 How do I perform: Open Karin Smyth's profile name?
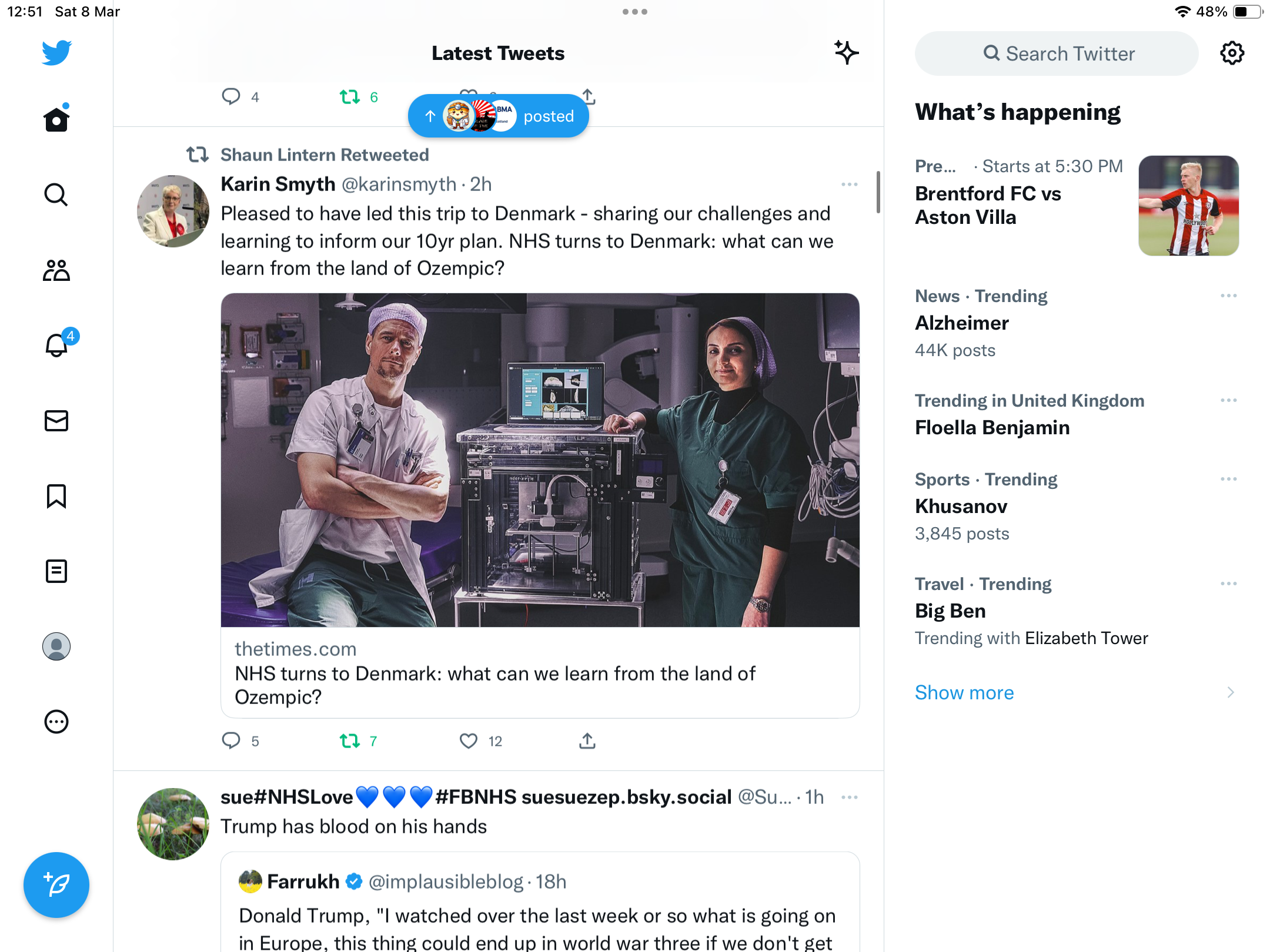pos(278,184)
